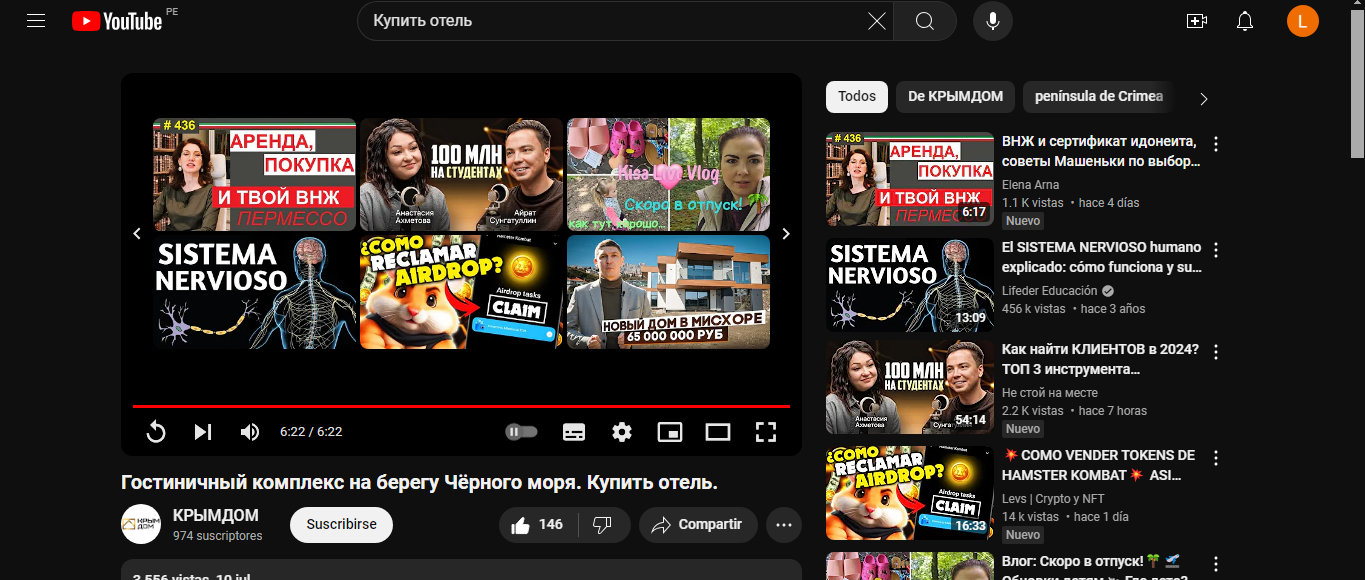1365x580 pixels.
Task: Select the Todos filter chip
Action: tap(857, 97)
